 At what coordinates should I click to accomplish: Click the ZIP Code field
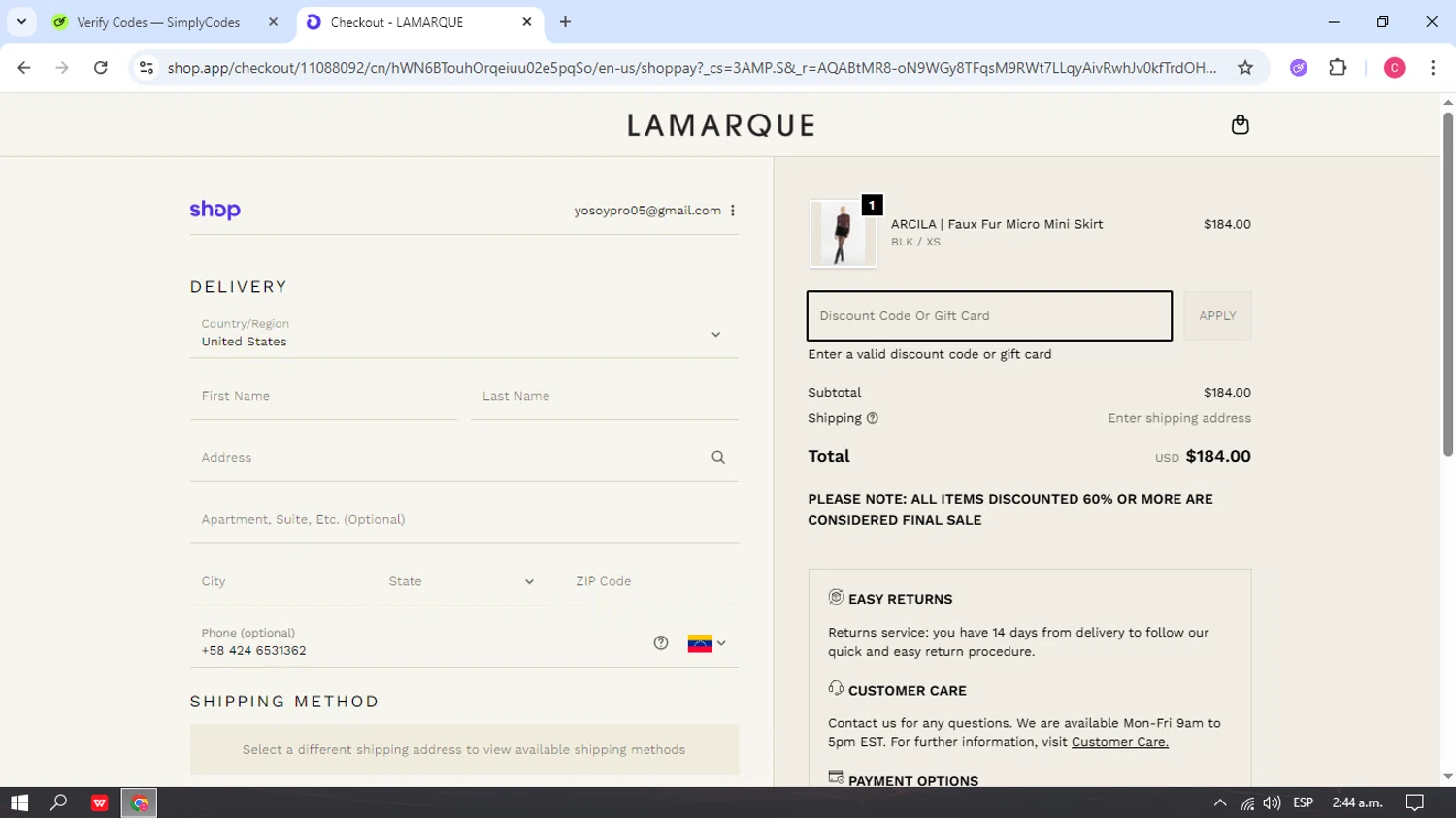[x=651, y=582]
